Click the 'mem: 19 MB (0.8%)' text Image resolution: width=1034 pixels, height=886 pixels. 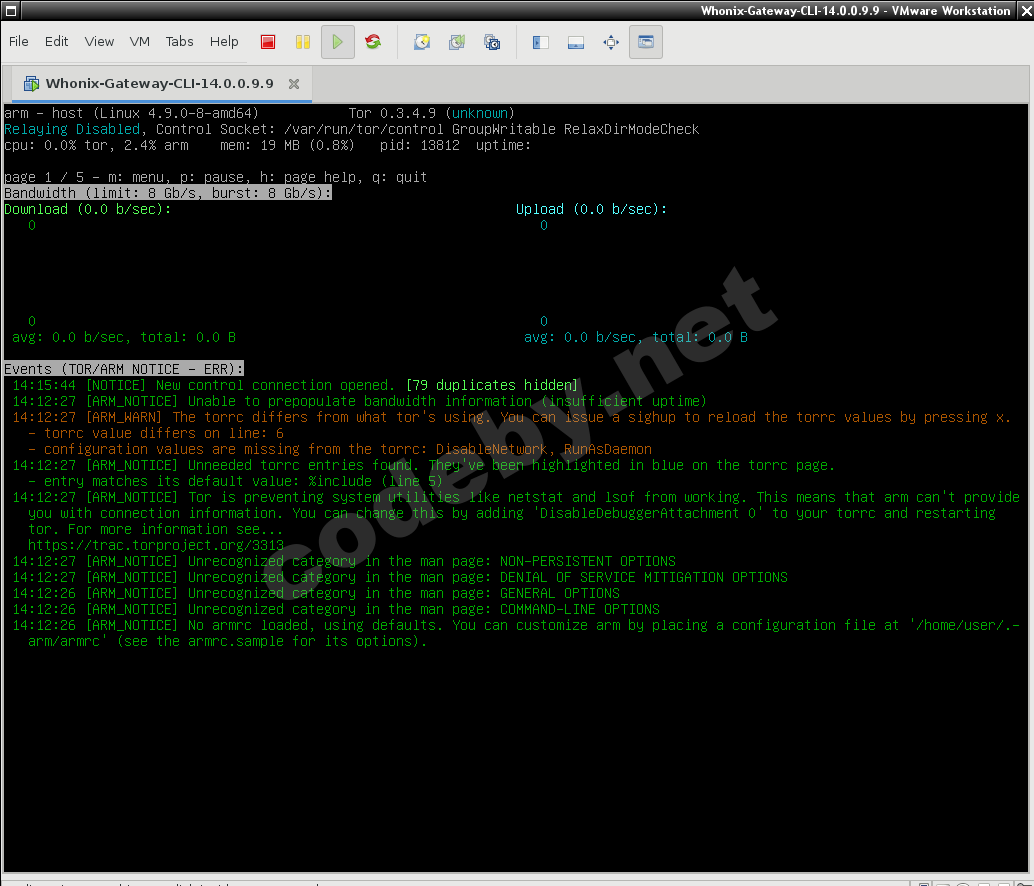287,145
